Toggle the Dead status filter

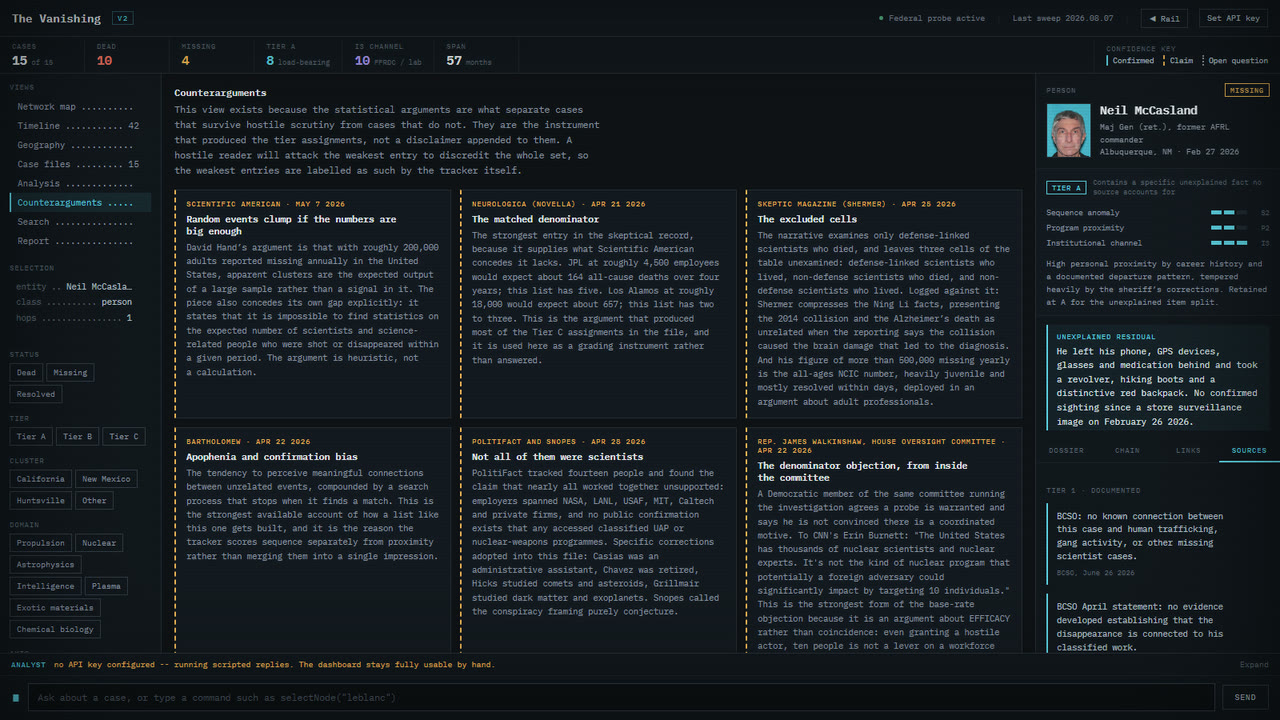point(26,372)
